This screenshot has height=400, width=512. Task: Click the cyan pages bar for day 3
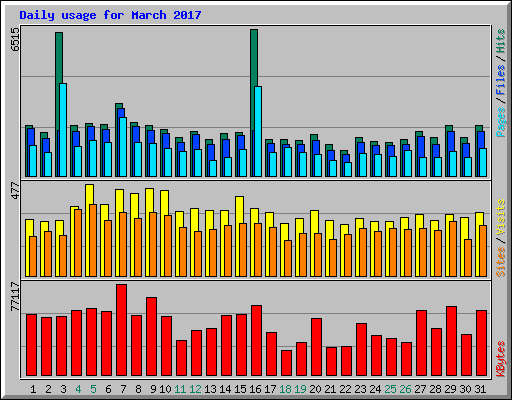click(x=63, y=130)
